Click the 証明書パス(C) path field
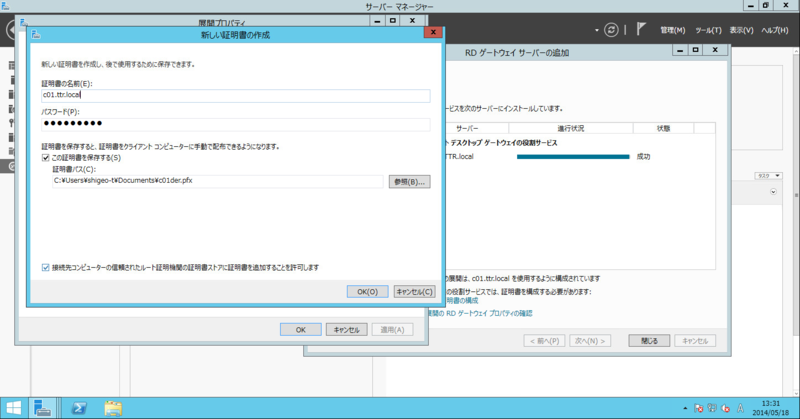Screen dimensions: 800x419 tap(217, 181)
